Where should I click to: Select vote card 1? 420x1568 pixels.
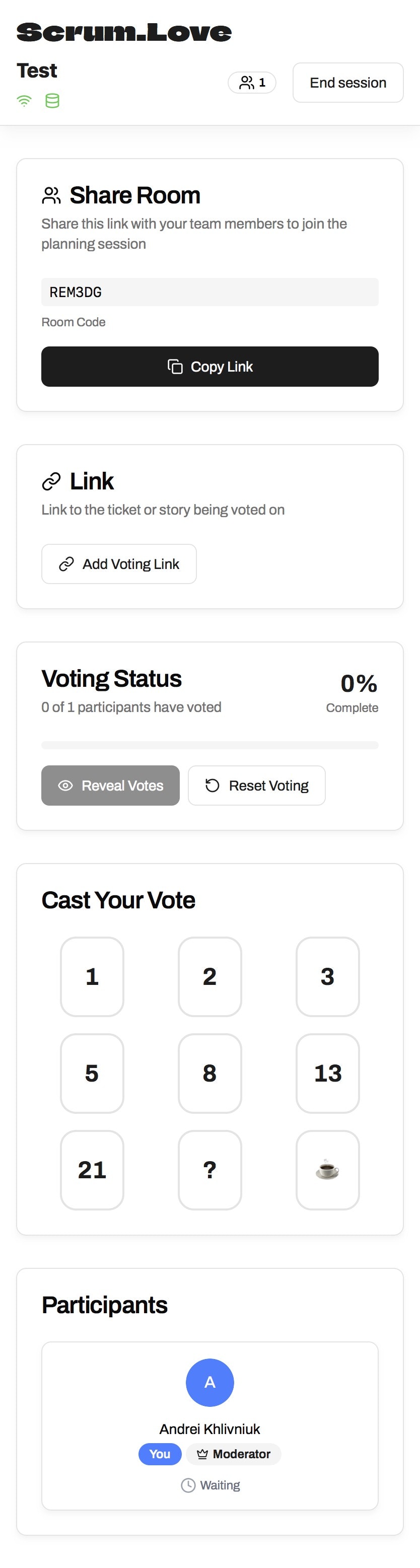[92, 977]
